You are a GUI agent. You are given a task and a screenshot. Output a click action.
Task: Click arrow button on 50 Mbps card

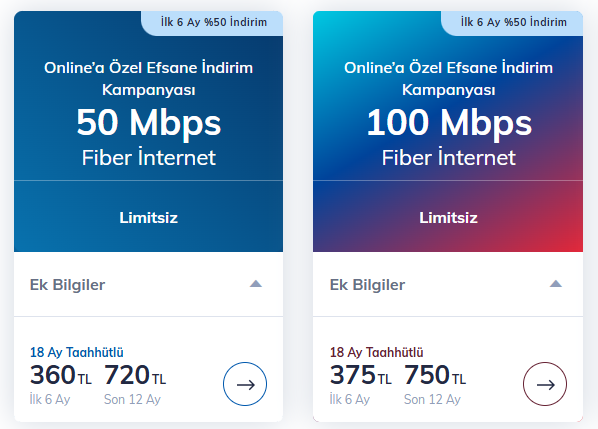pyautogui.click(x=245, y=384)
